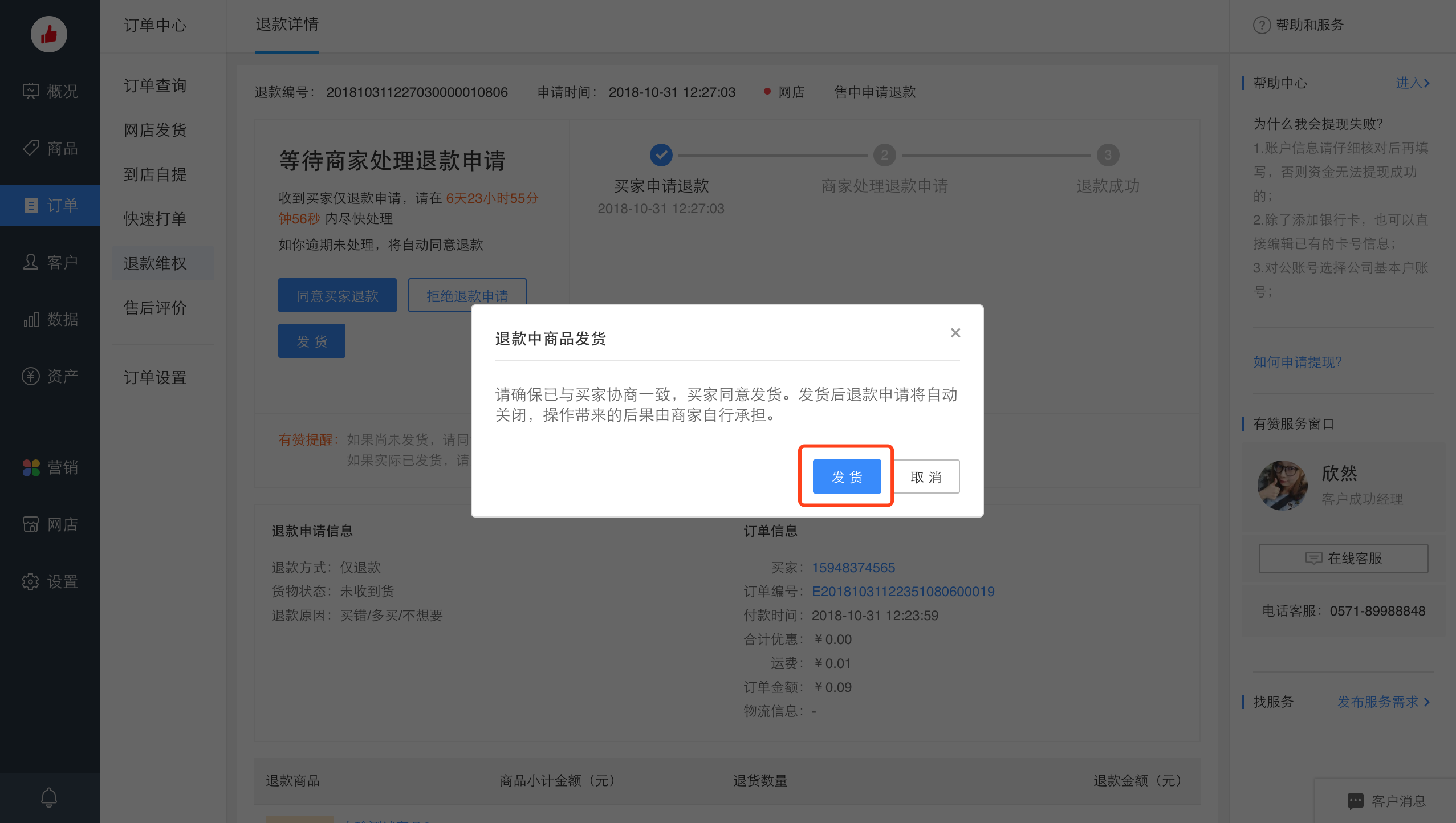Select the 订单 orders section
This screenshot has width=1456, height=823.
pyautogui.click(x=50, y=205)
